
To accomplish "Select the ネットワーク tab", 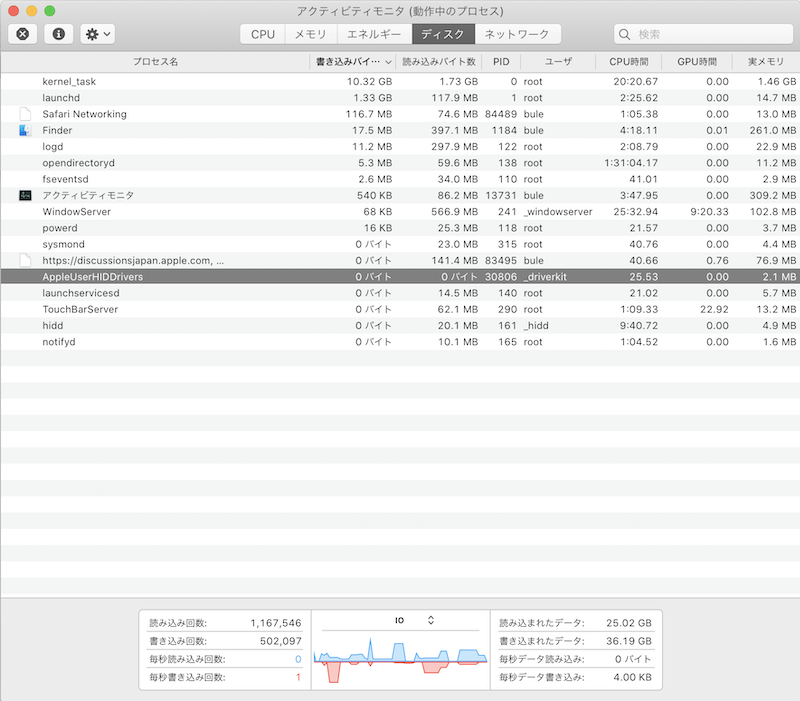I will (517, 34).
